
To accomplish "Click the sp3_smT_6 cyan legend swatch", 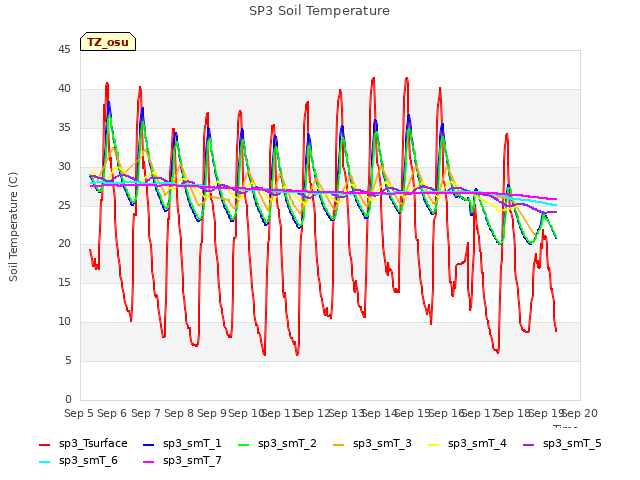I will pos(44,462).
